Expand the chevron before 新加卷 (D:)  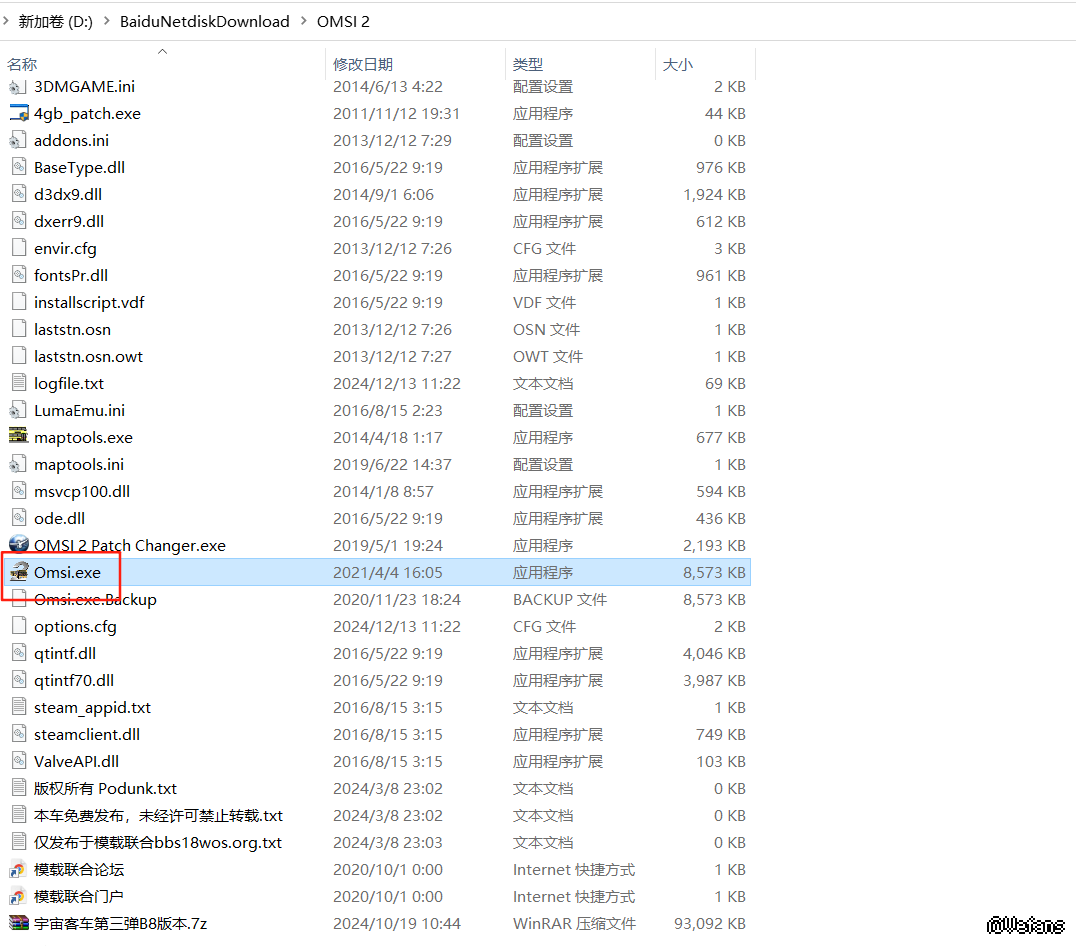click(x=8, y=21)
